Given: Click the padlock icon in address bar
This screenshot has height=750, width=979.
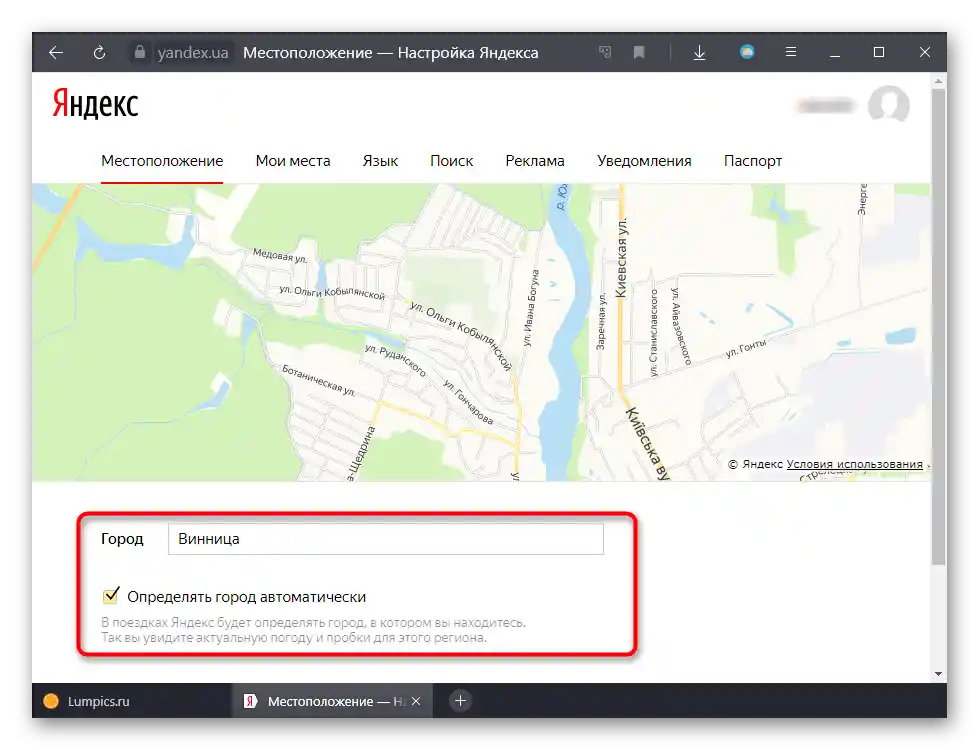Looking at the screenshot, I should point(140,52).
